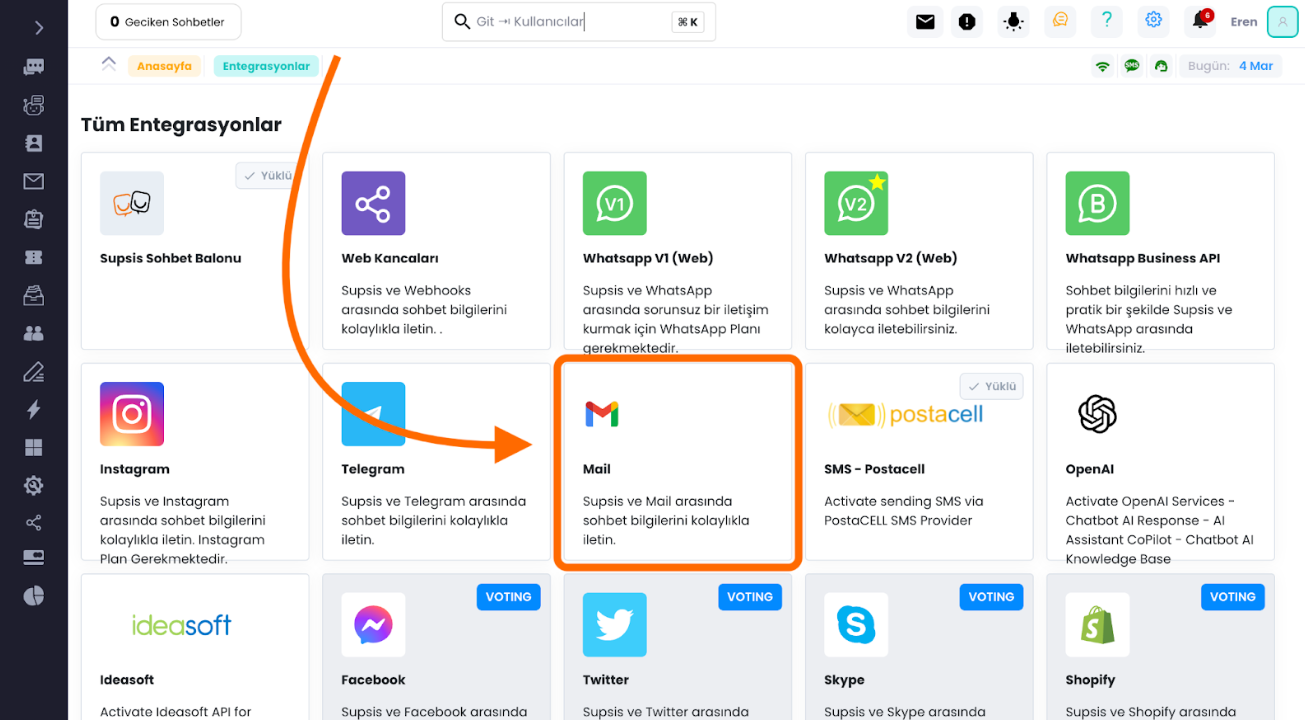Open the gear wrench settings icon in sidebar
1305x720 pixels.
click(x=34, y=485)
